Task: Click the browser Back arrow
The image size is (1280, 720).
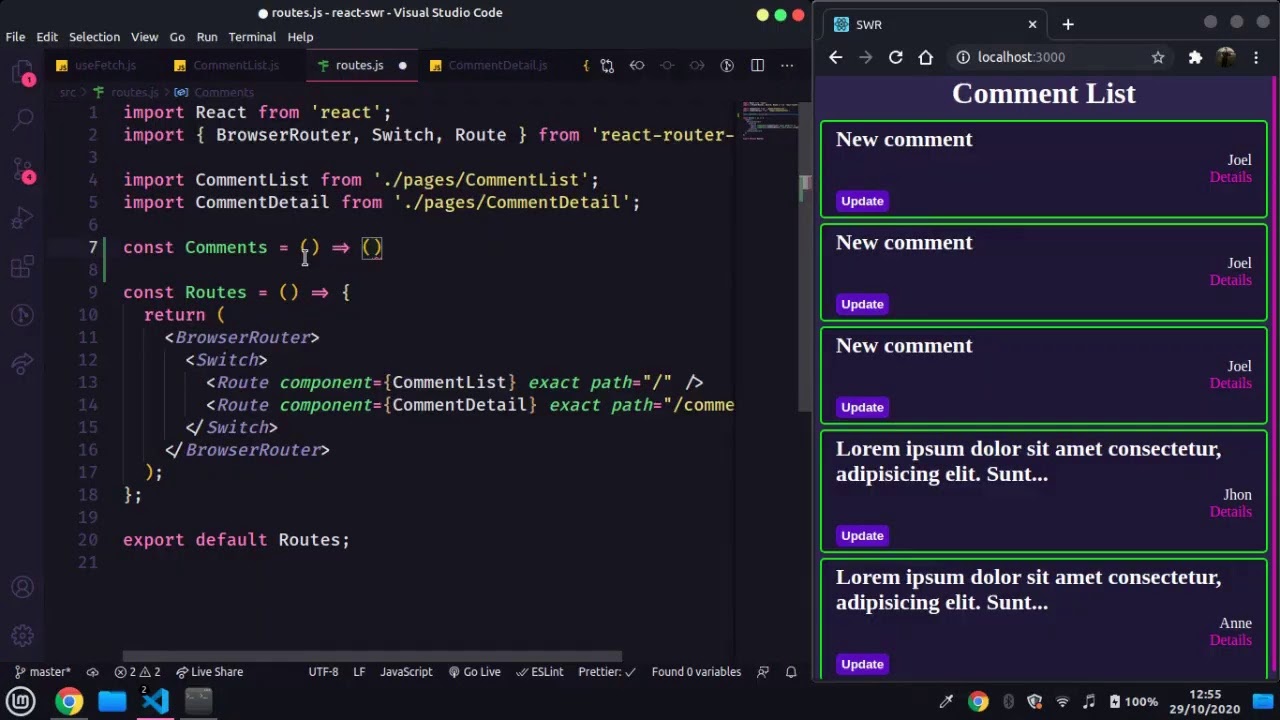Action: [836, 58]
